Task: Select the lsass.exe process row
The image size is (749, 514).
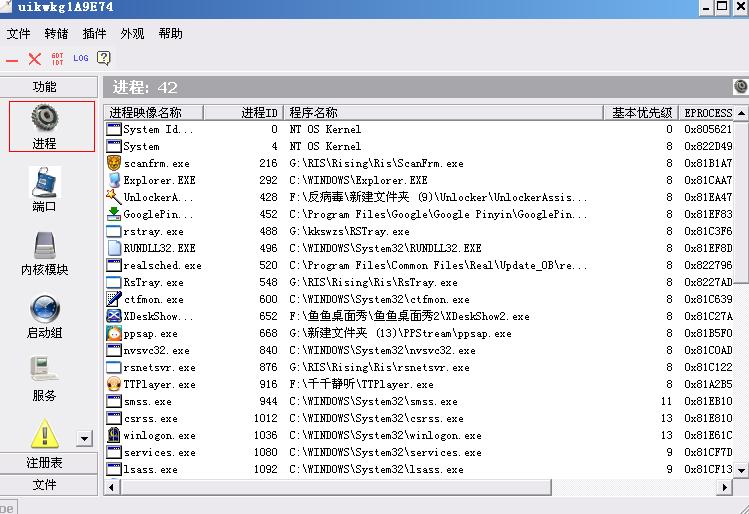Action: point(419,470)
